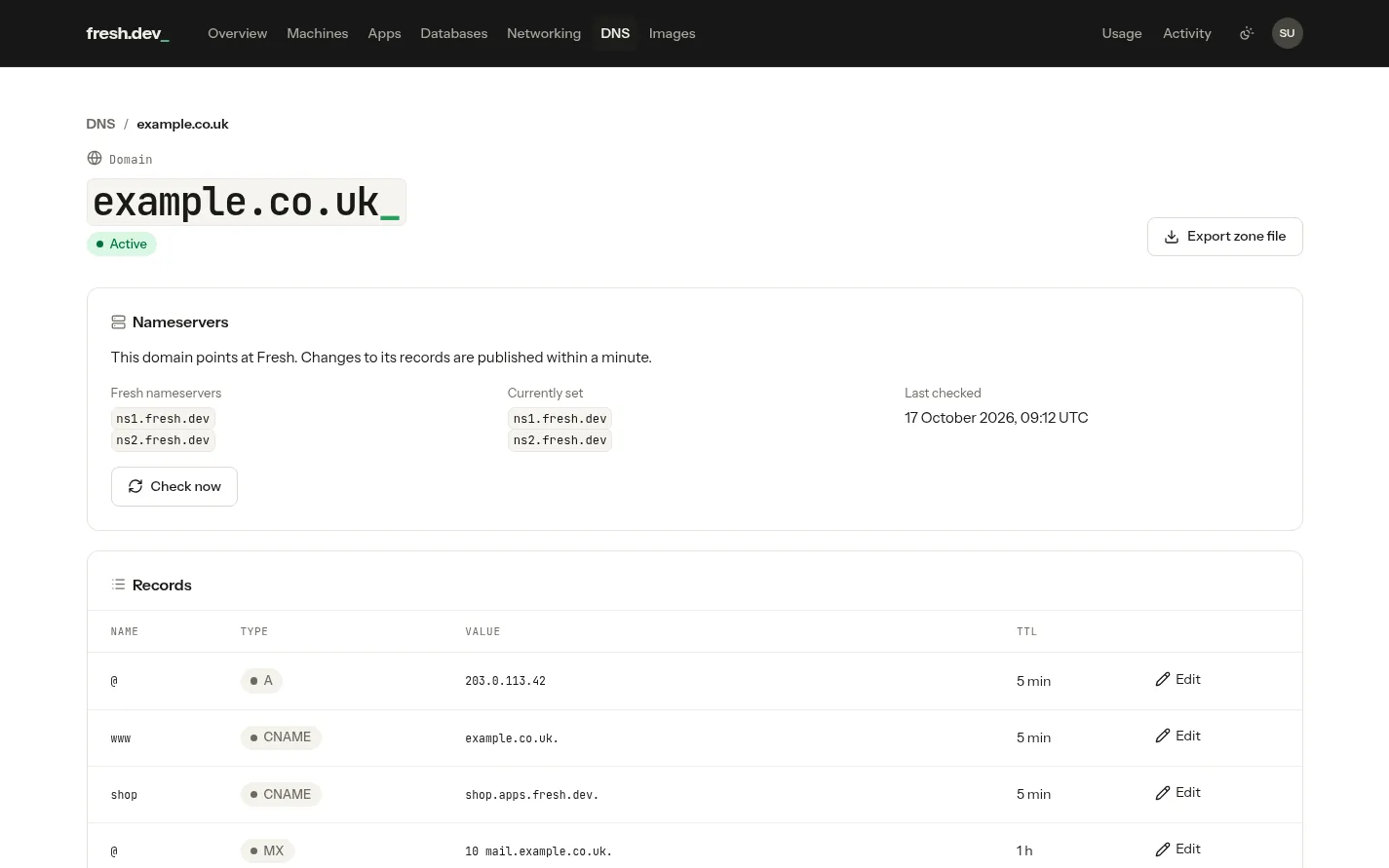Click the globe Domain icon

pos(95,158)
